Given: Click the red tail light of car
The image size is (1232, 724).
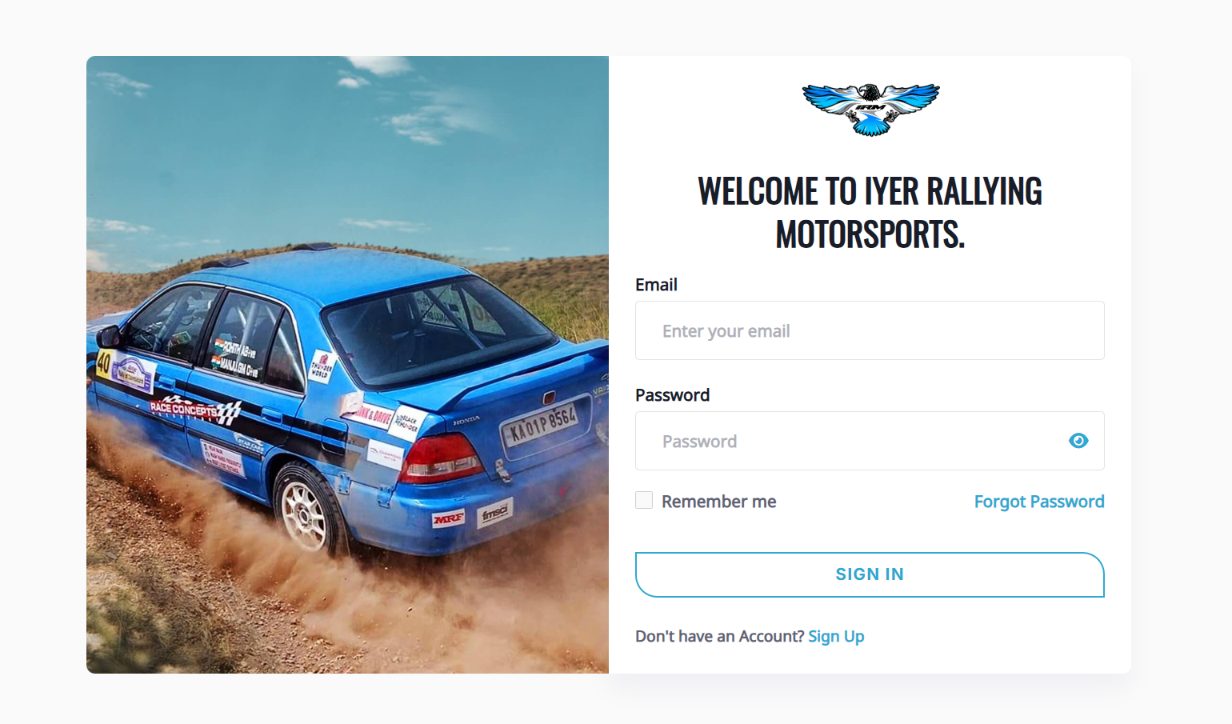Looking at the screenshot, I should (440, 458).
